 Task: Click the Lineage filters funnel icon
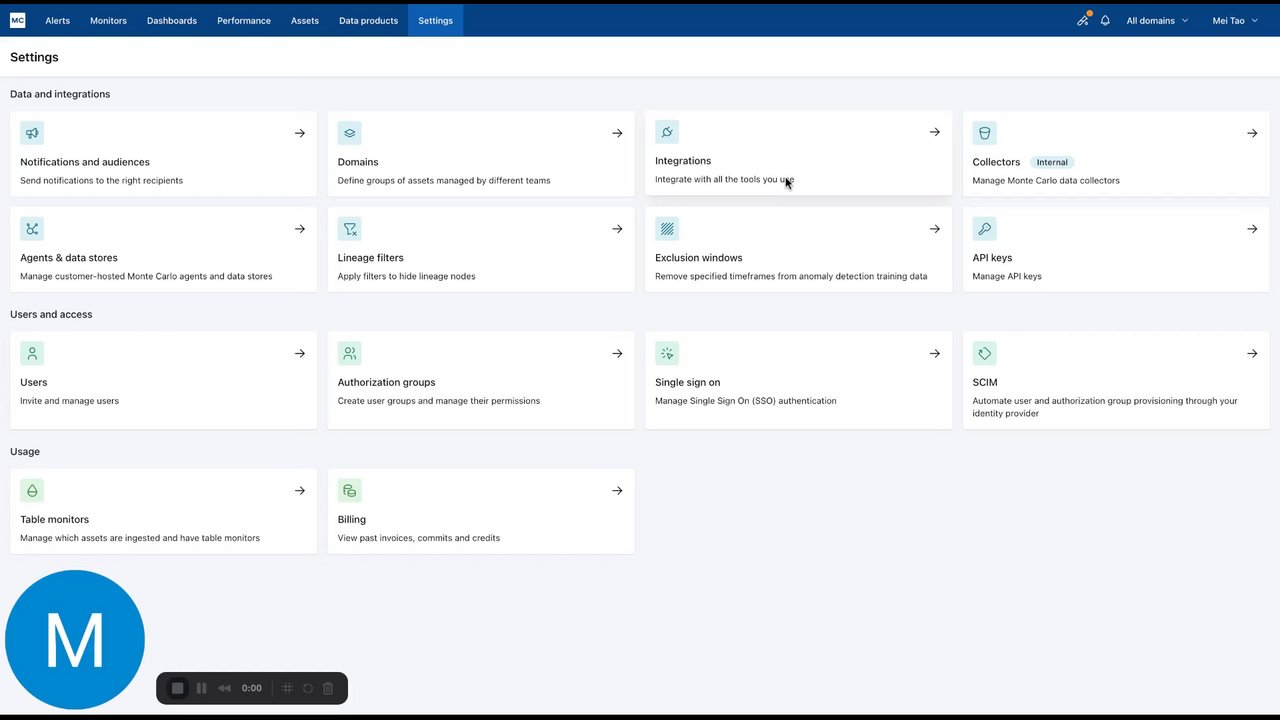(x=349, y=229)
